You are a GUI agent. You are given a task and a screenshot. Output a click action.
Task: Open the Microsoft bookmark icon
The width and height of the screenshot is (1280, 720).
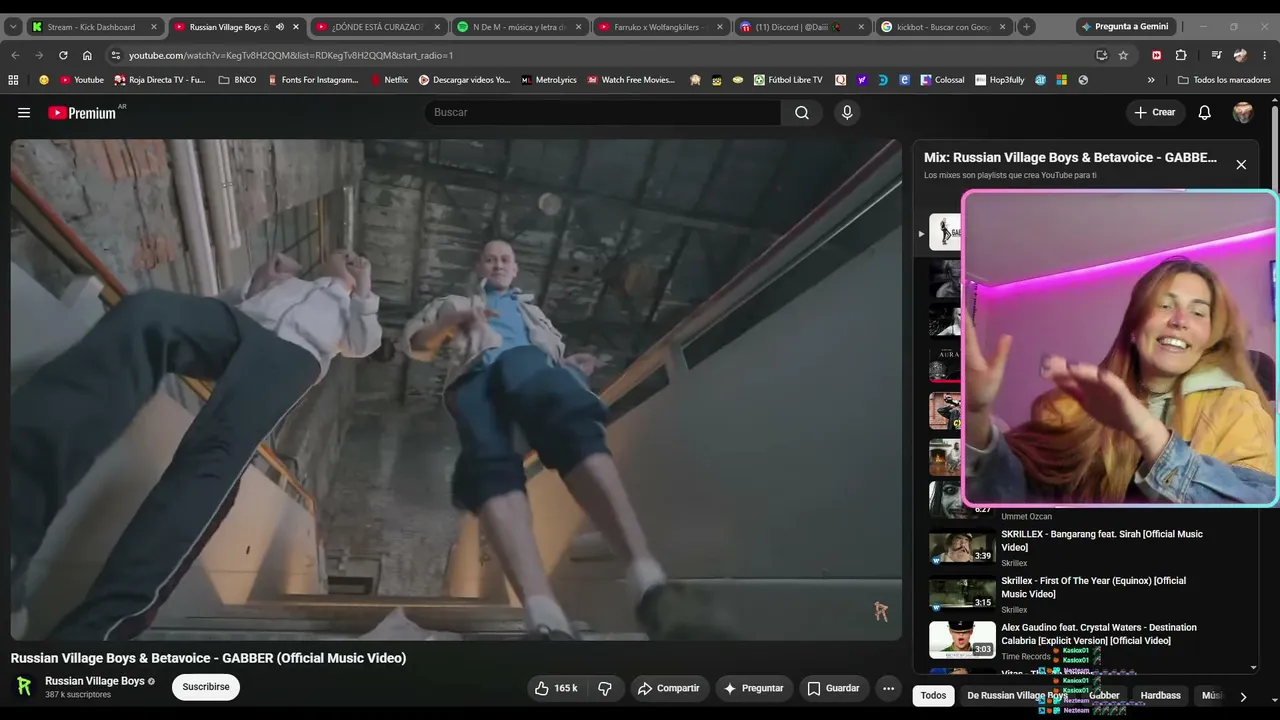pos(1061,80)
